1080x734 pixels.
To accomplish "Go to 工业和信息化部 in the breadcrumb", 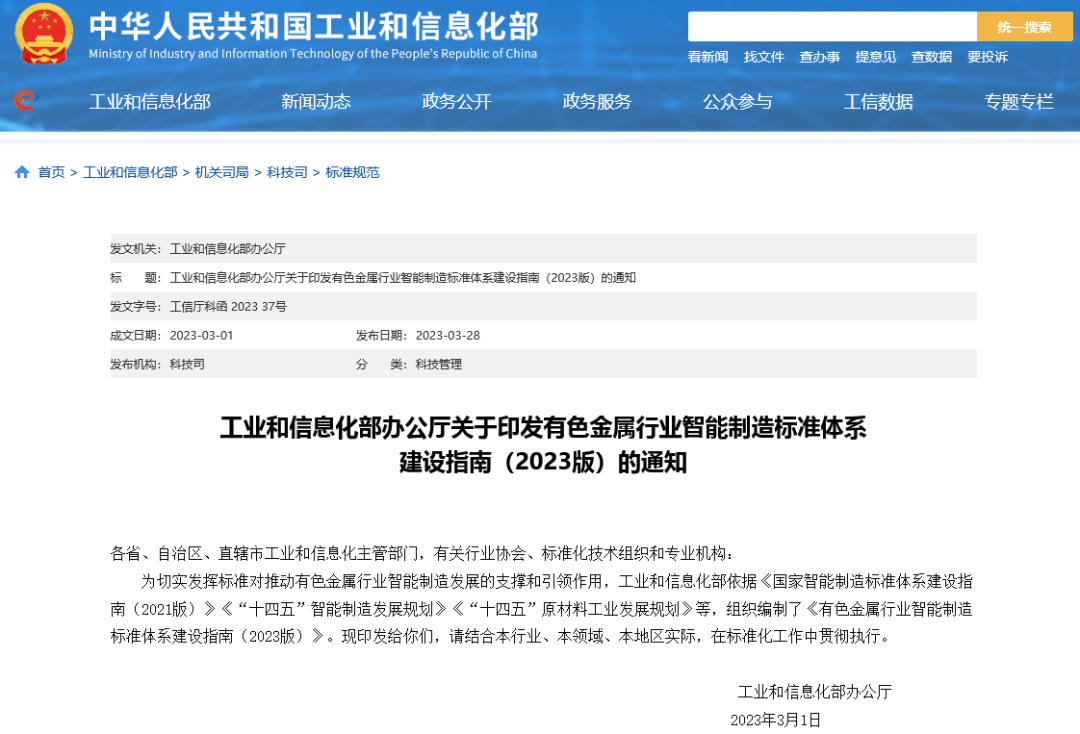I will pyautogui.click(x=130, y=172).
